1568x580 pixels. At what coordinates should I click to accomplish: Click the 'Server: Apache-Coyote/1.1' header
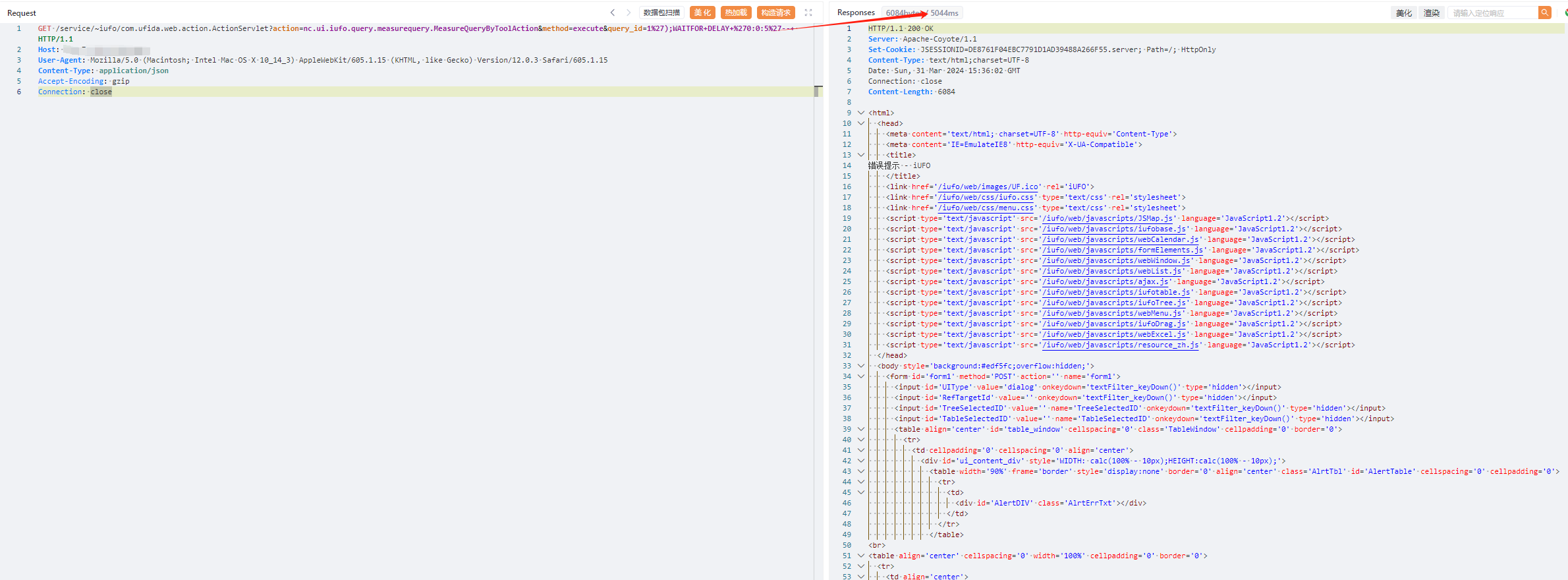click(922, 39)
